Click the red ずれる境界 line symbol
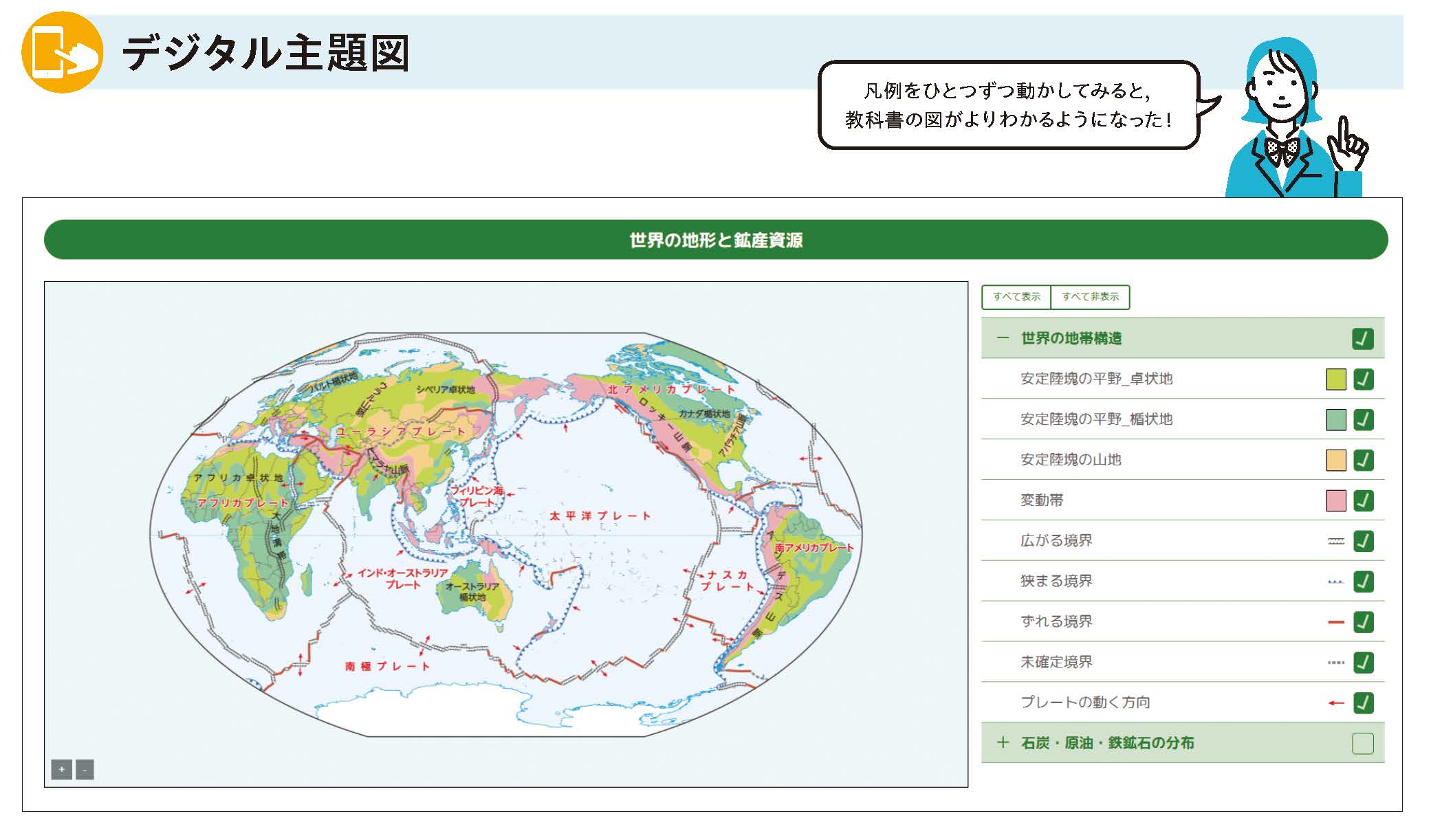Screen dimensions: 1453x840 (x=1335, y=622)
